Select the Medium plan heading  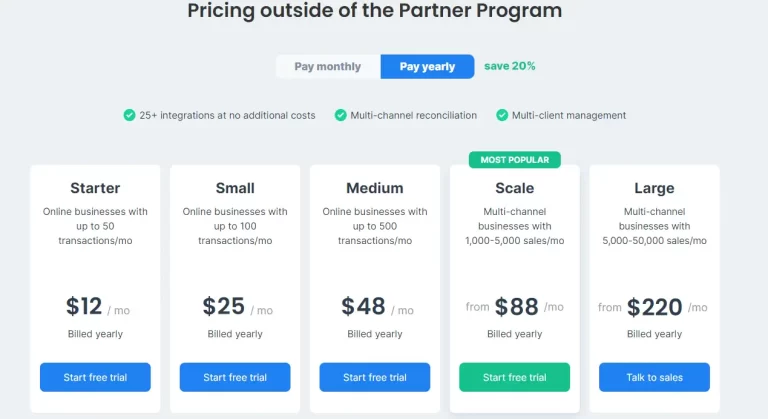pos(375,188)
